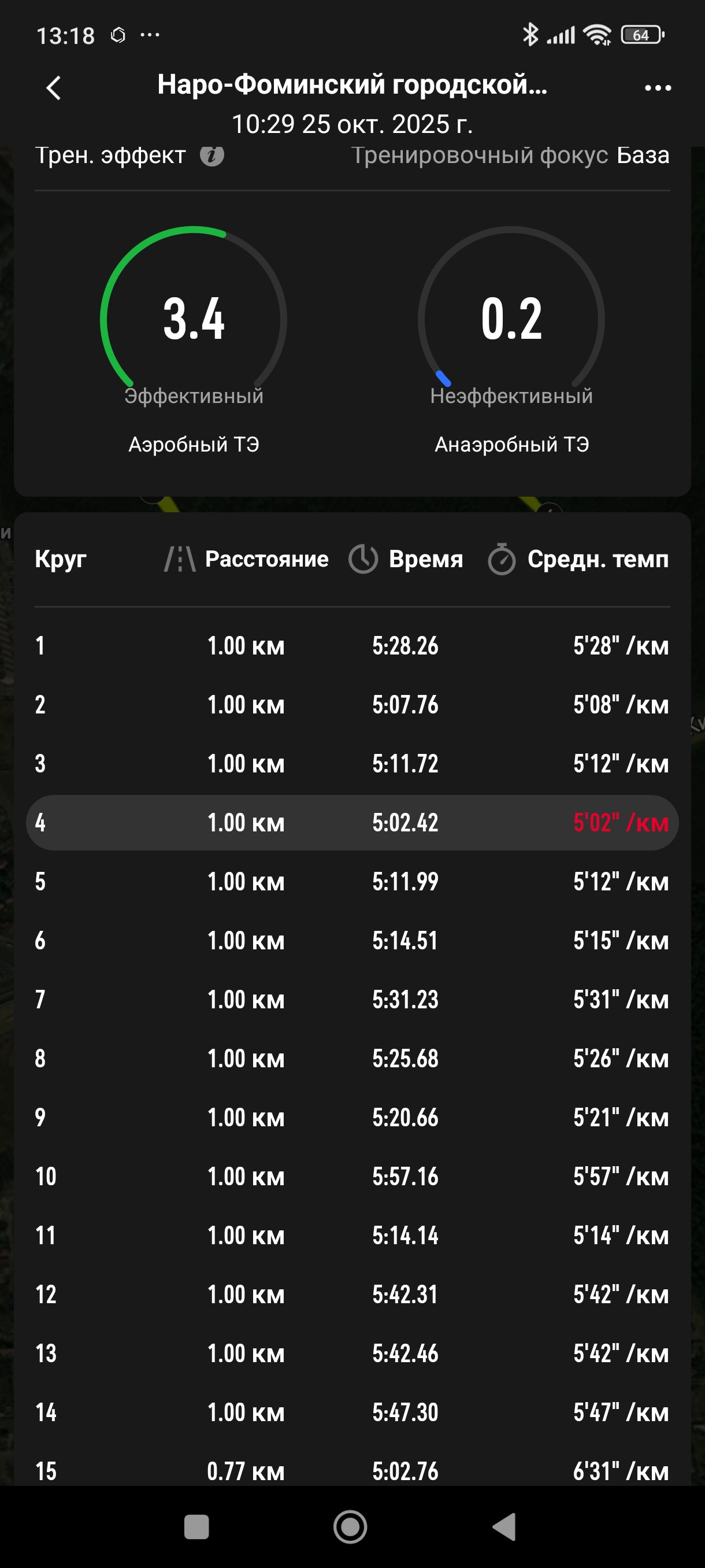Viewport: 705px width, 1568px height.
Task: Tap the Средн. темп column header
Action: tap(598, 559)
